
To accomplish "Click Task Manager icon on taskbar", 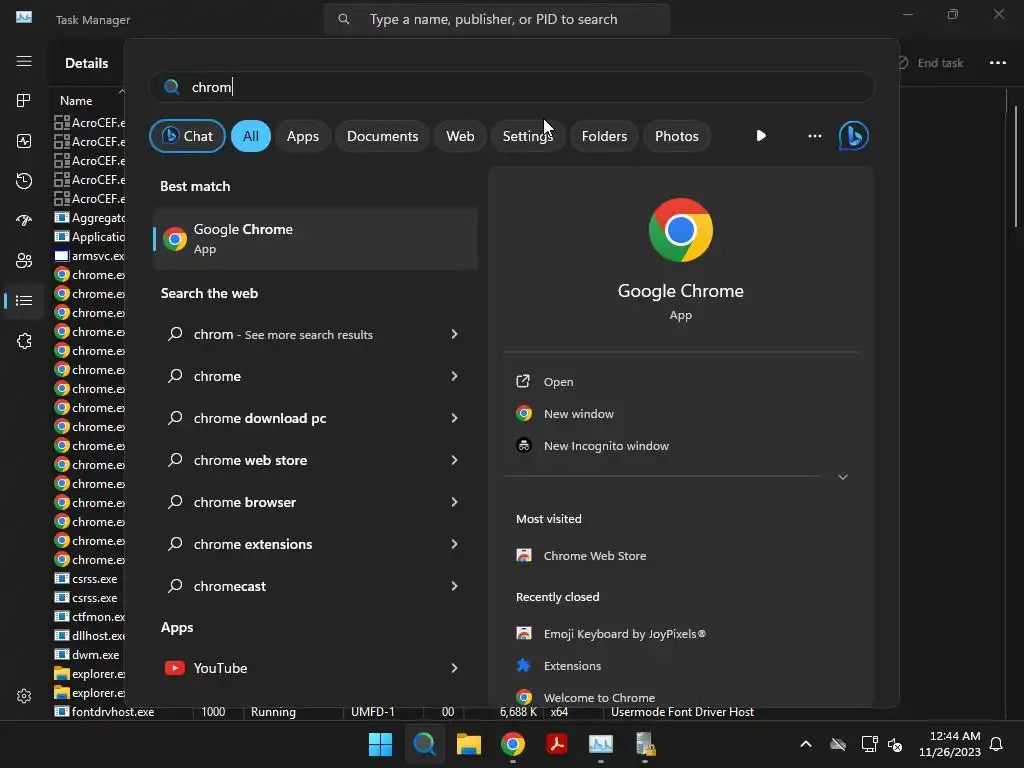I will [x=601, y=744].
